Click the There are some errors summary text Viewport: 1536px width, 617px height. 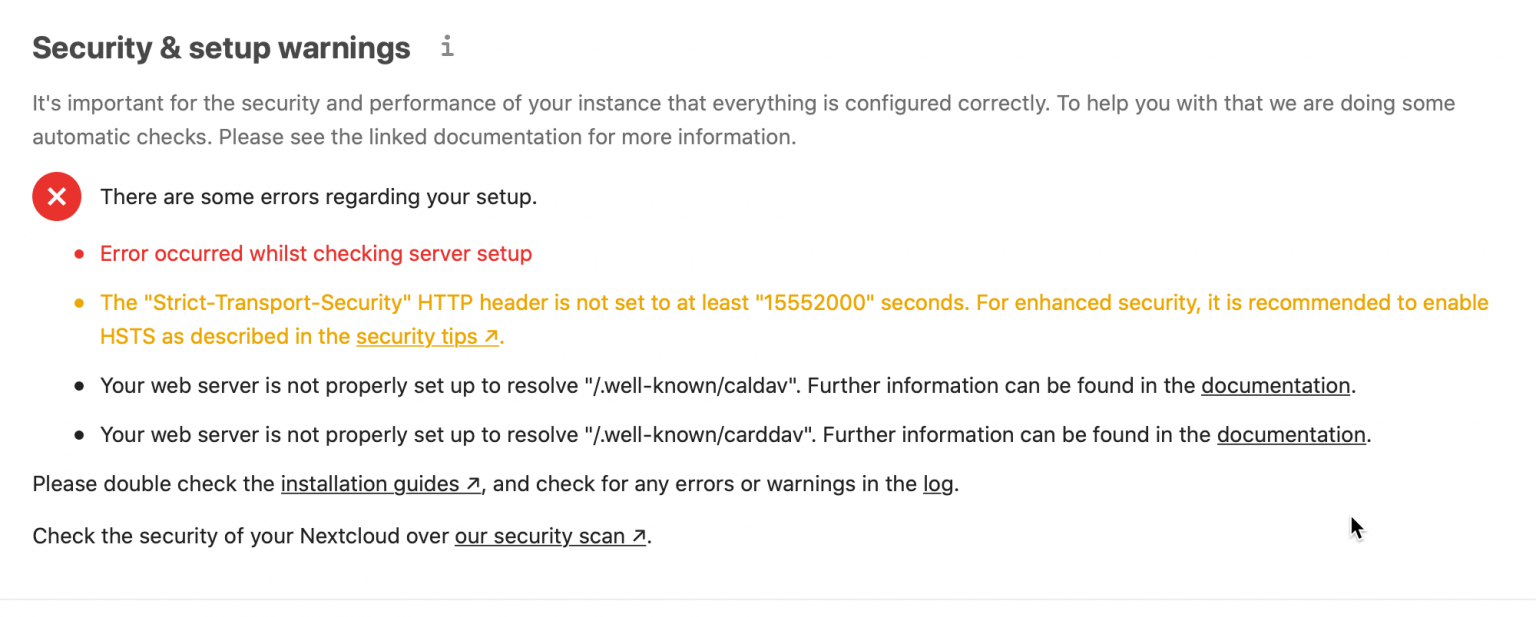(x=318, y=196)
